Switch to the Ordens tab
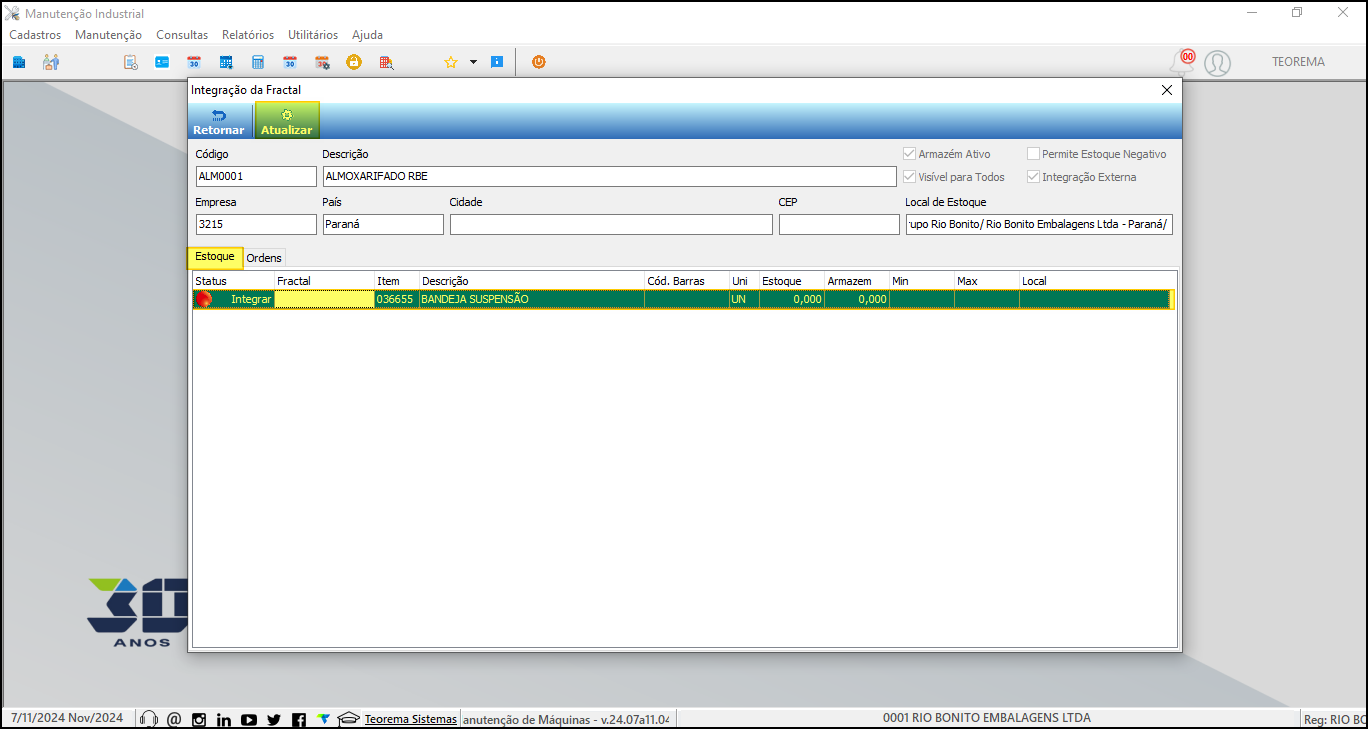Image resolution: width=1368 pixels, height=729 pixels. click(x=264, y=258)
